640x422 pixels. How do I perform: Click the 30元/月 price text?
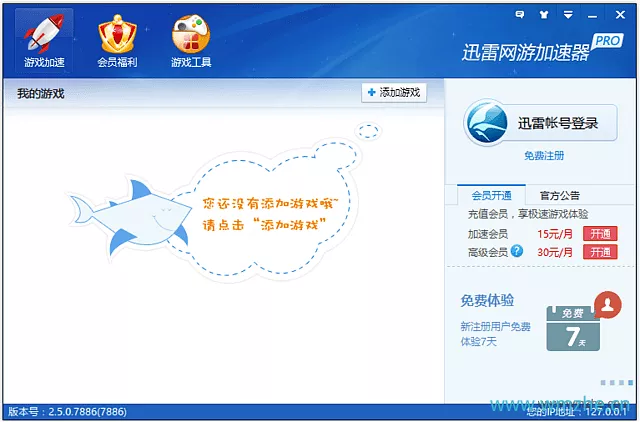(x=555, y=252)
